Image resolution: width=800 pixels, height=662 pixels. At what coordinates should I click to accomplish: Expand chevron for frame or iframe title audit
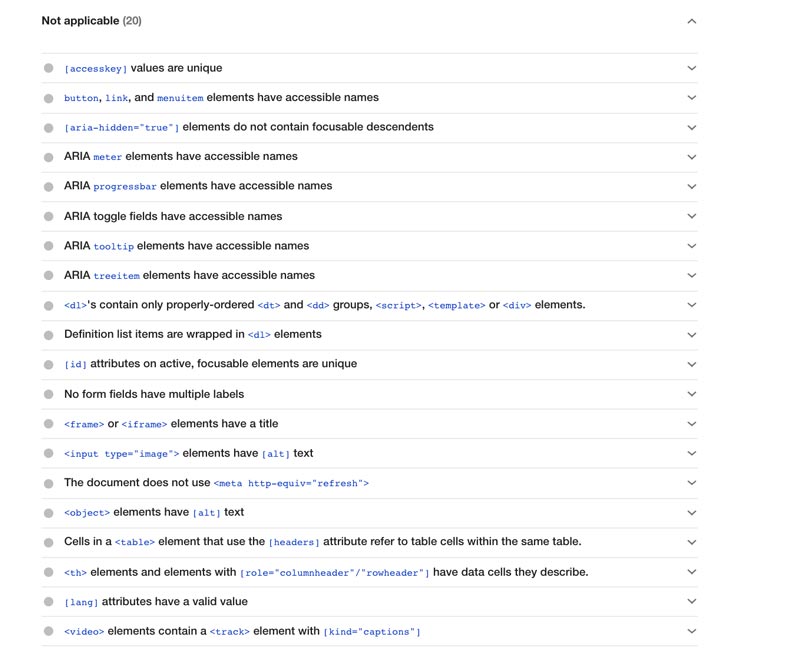click(691, 424)
